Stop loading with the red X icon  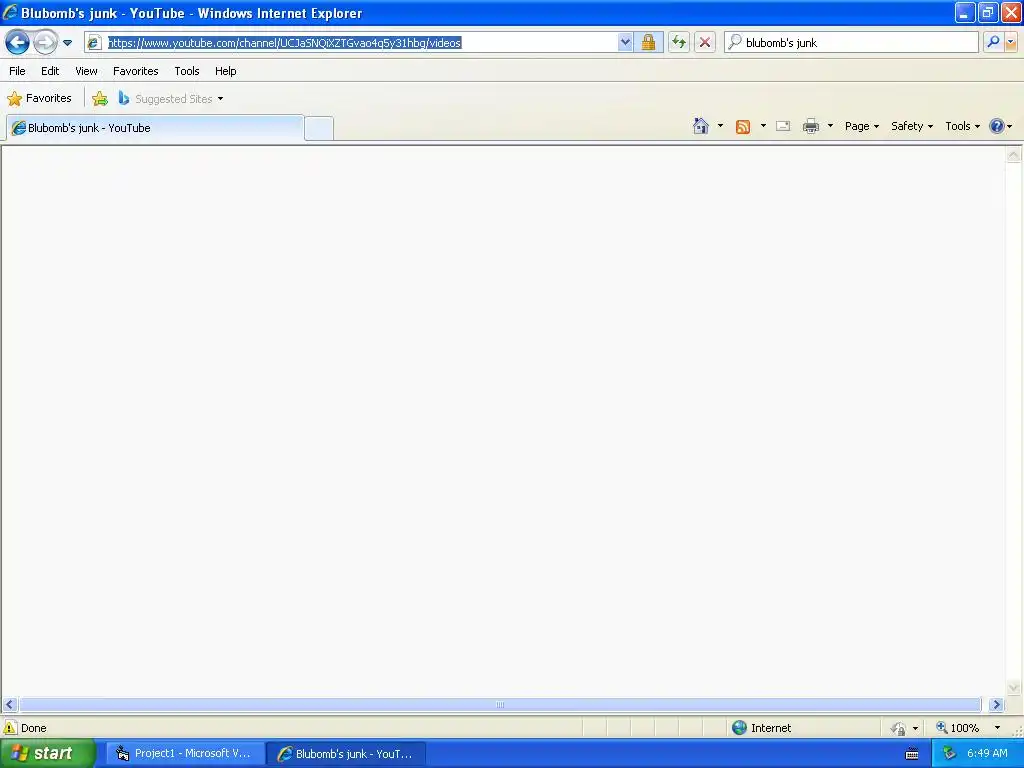click(x=705, y=43)
